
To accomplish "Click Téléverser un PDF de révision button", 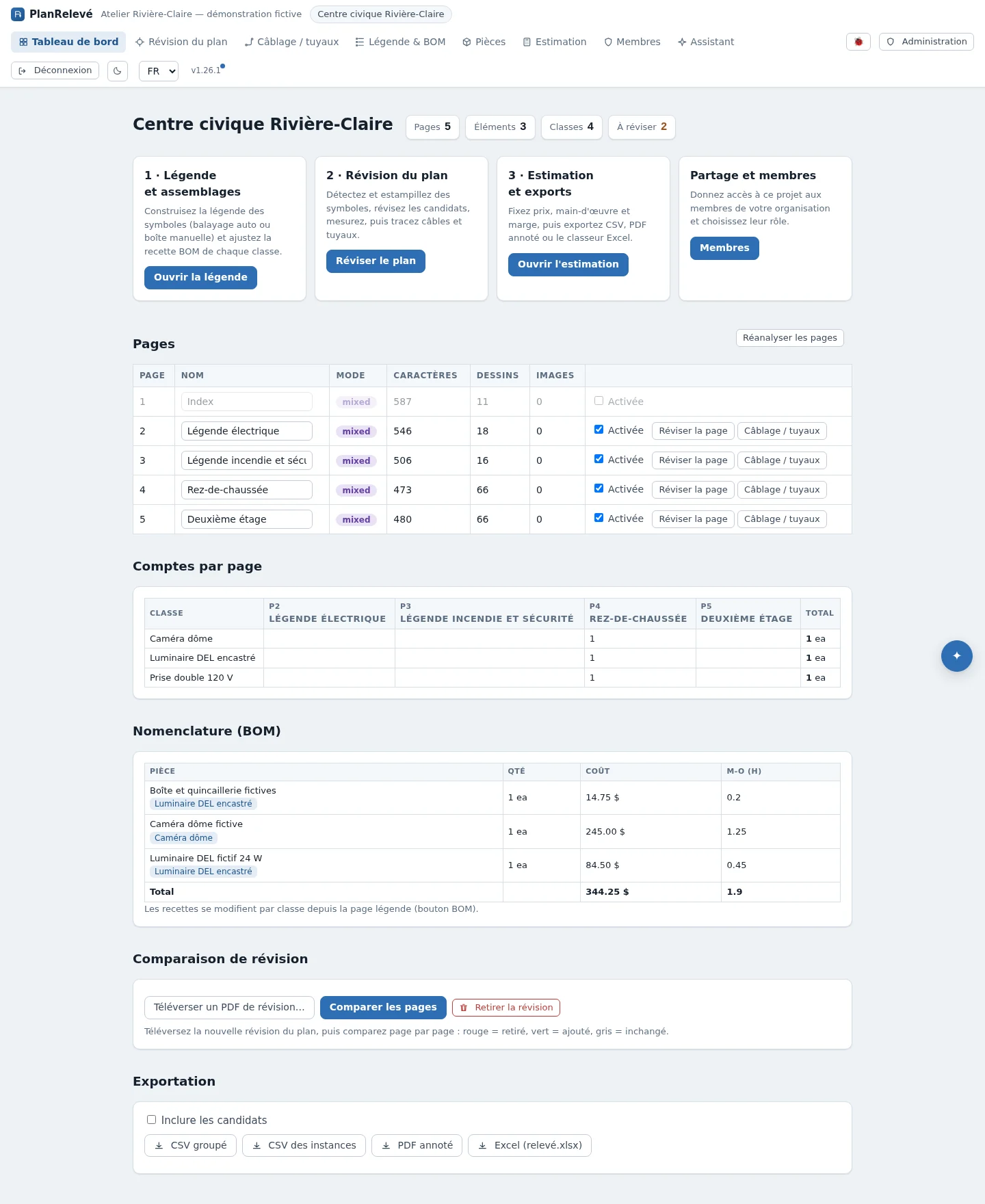I will pos(229,1008).
